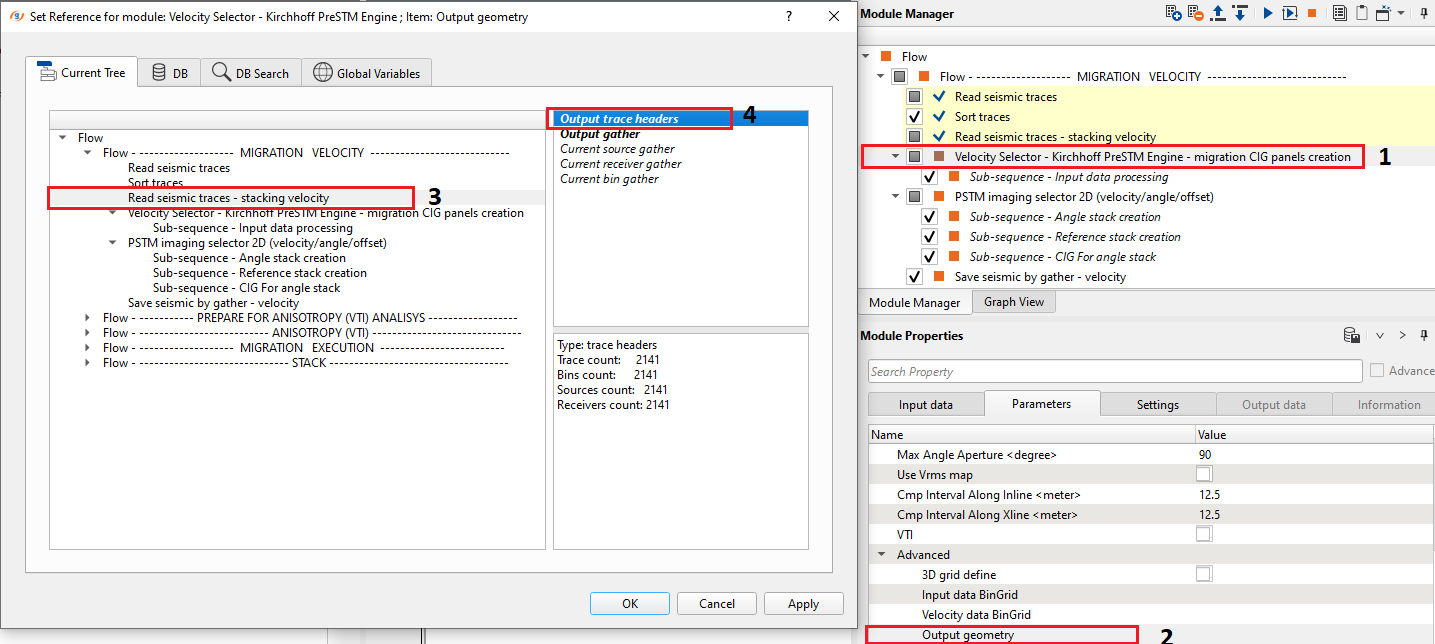This screenshot has width=1435, height=644.
Task: Move the module up with the up-arrow icon
Action: coord(1219,13)
